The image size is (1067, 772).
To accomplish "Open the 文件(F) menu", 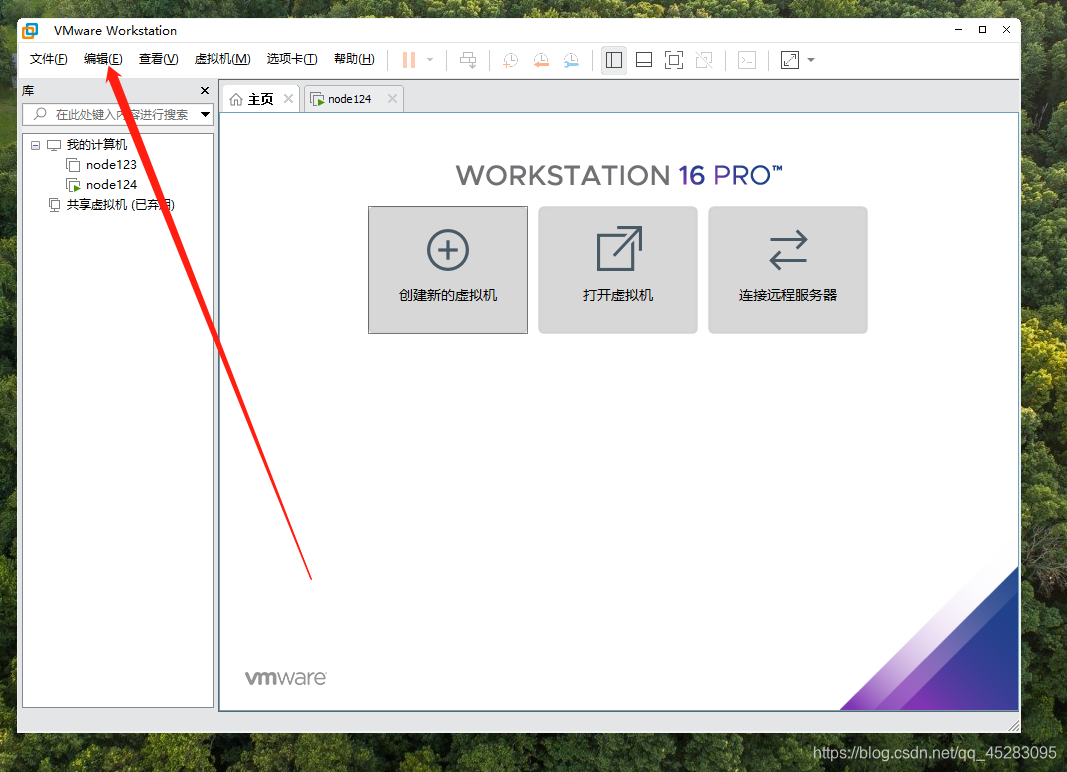I will (48, 59).
